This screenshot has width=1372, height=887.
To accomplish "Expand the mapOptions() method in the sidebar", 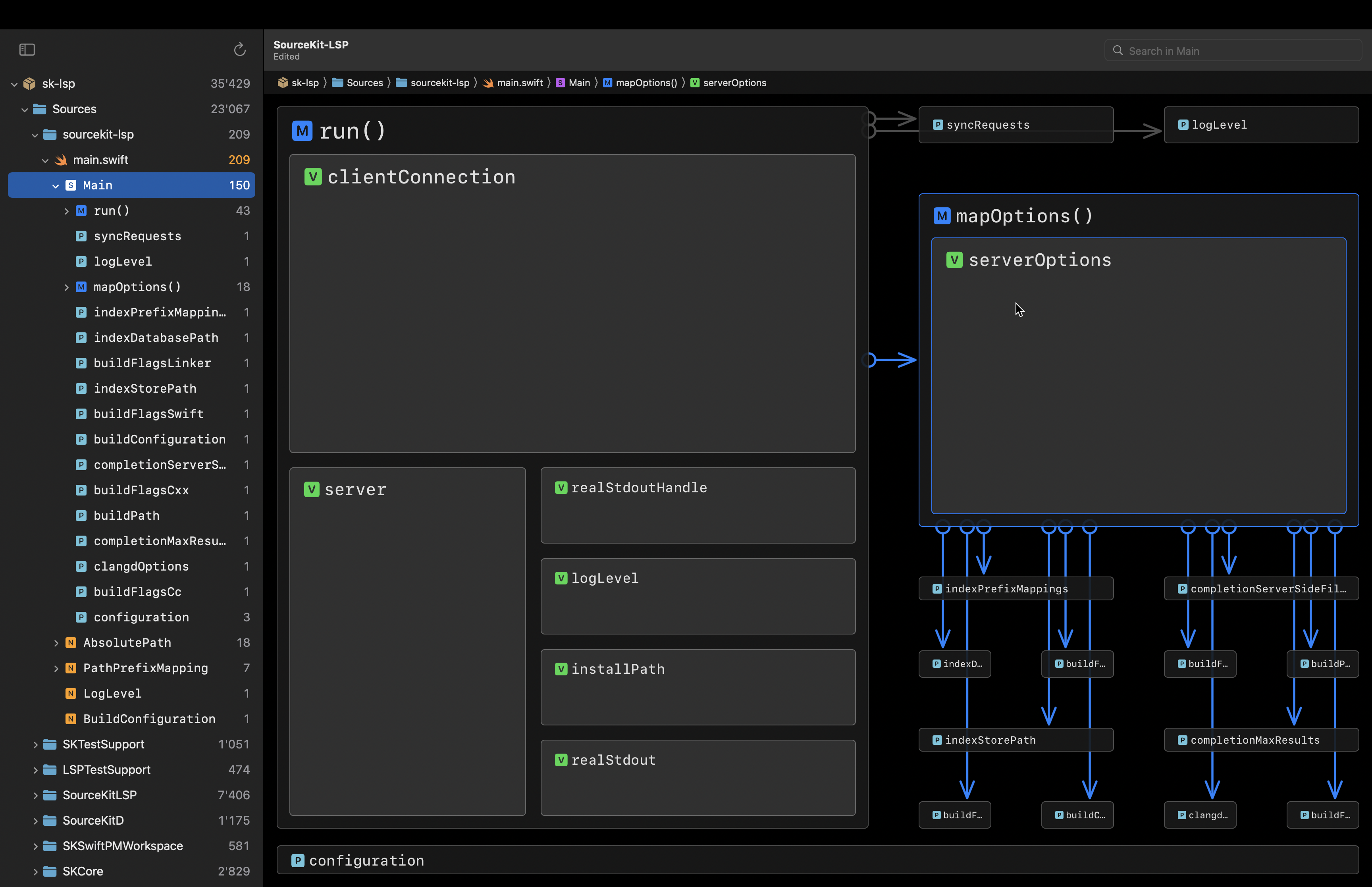I will pos(66,287).
